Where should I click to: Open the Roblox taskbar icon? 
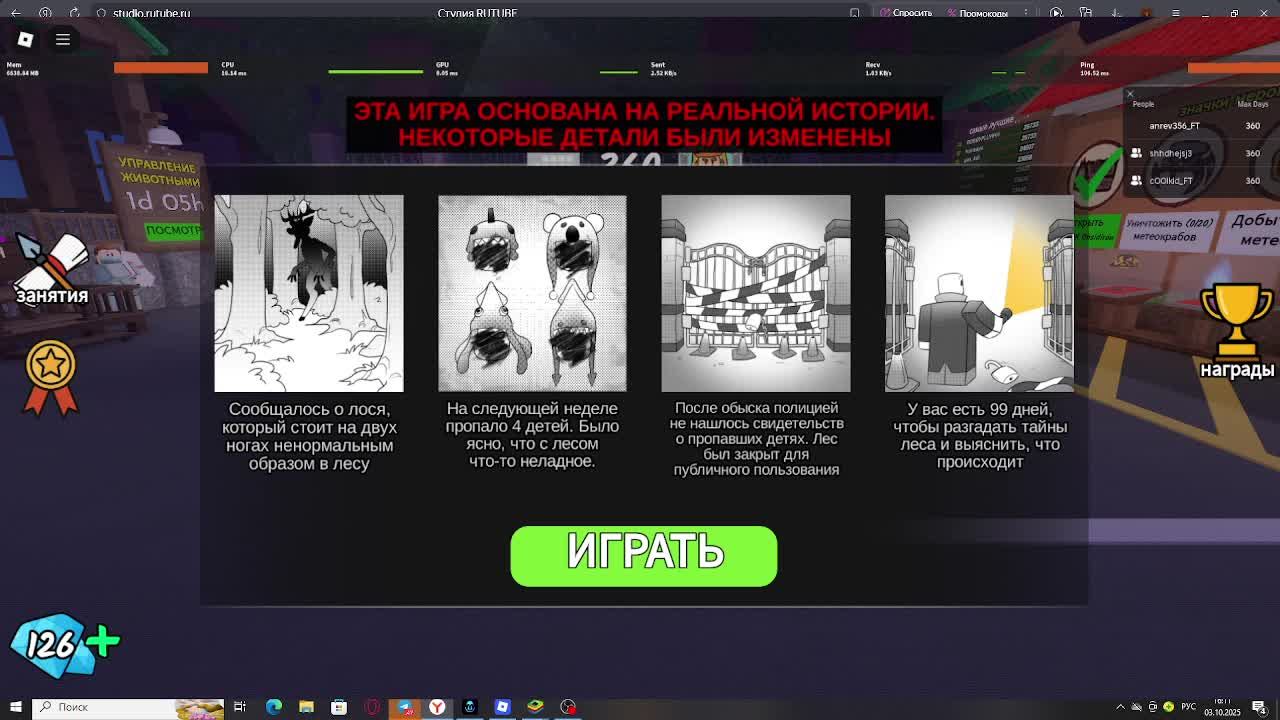tap(502, 707)
